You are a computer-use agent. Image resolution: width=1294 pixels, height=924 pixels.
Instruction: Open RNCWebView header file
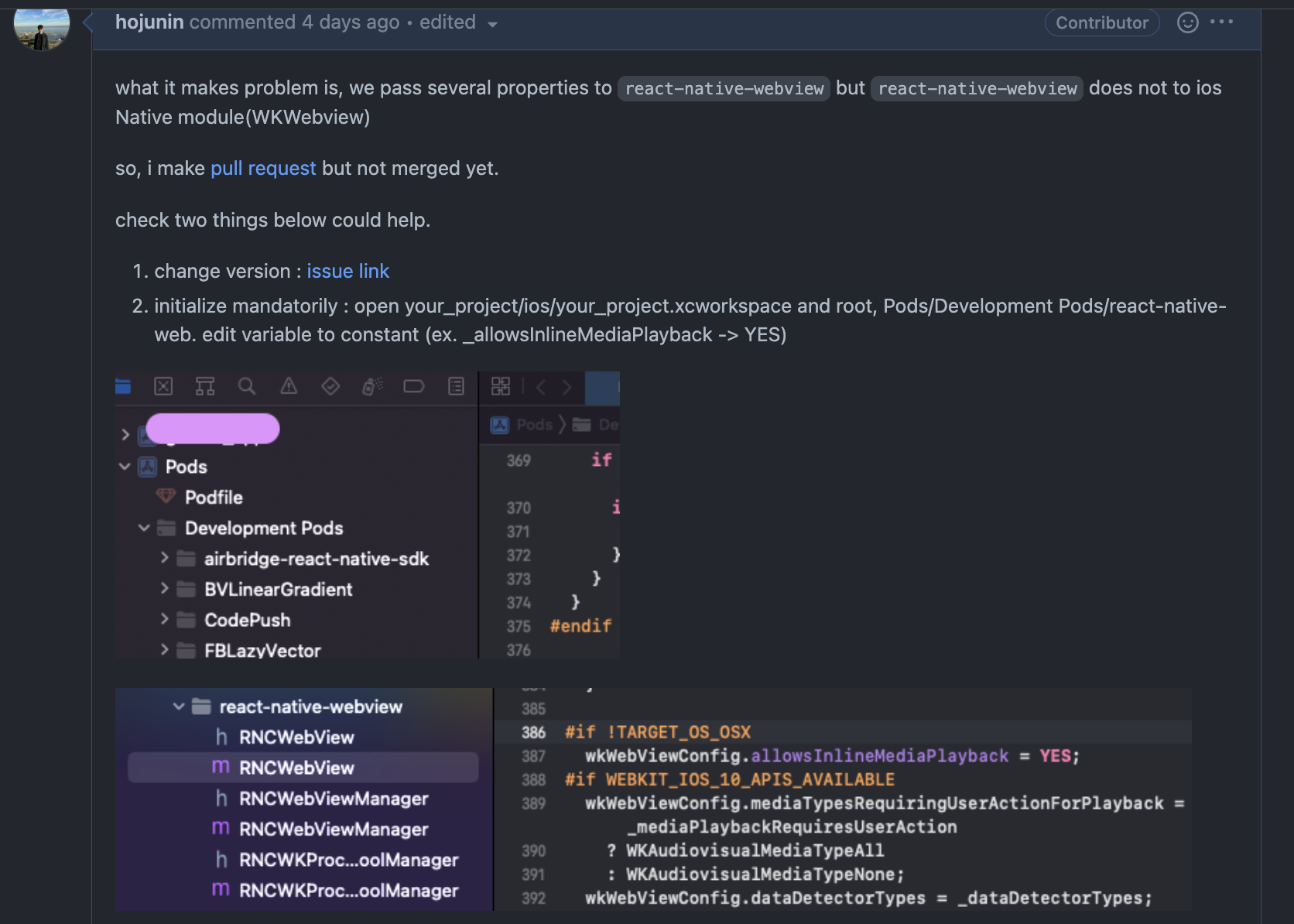[296, 737]
